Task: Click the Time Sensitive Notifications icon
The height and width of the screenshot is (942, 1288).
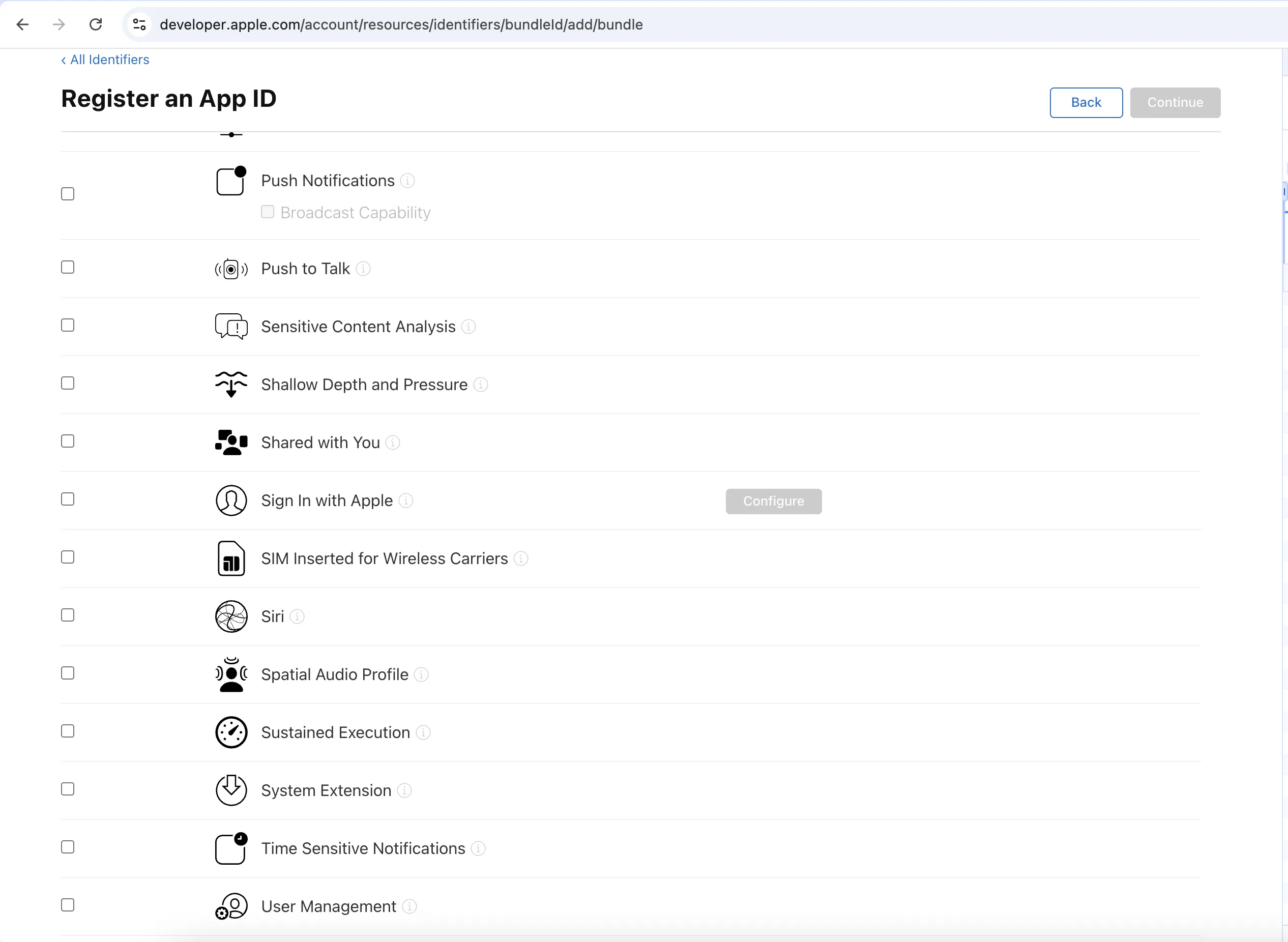Action: pyautogui.click(x=231, y=848)
